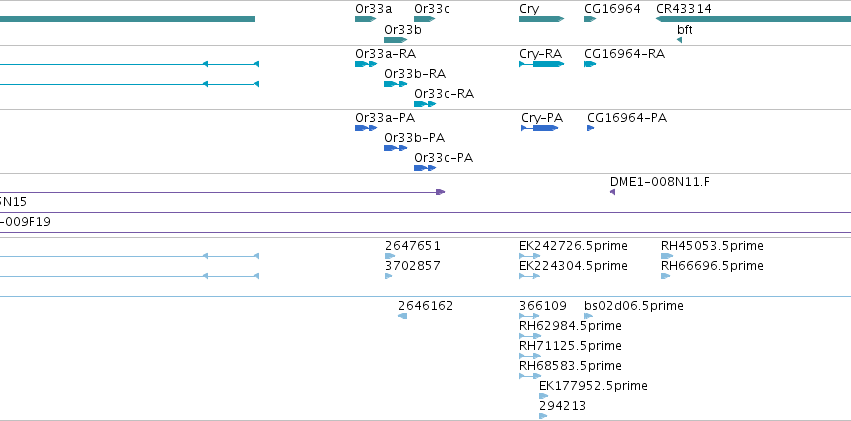
Task: Click the CR43314 gene feature
Action: pyautogui.click(x=753, y=19)
